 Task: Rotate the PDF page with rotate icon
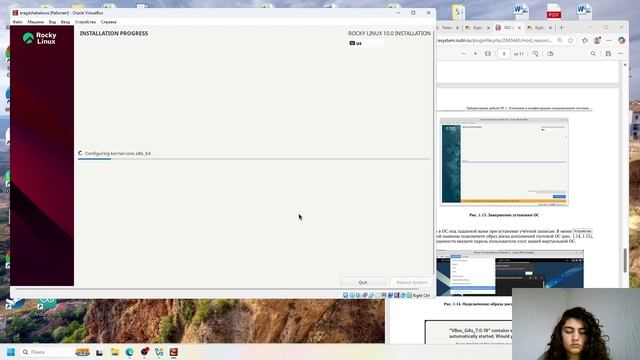click(535, 54)
